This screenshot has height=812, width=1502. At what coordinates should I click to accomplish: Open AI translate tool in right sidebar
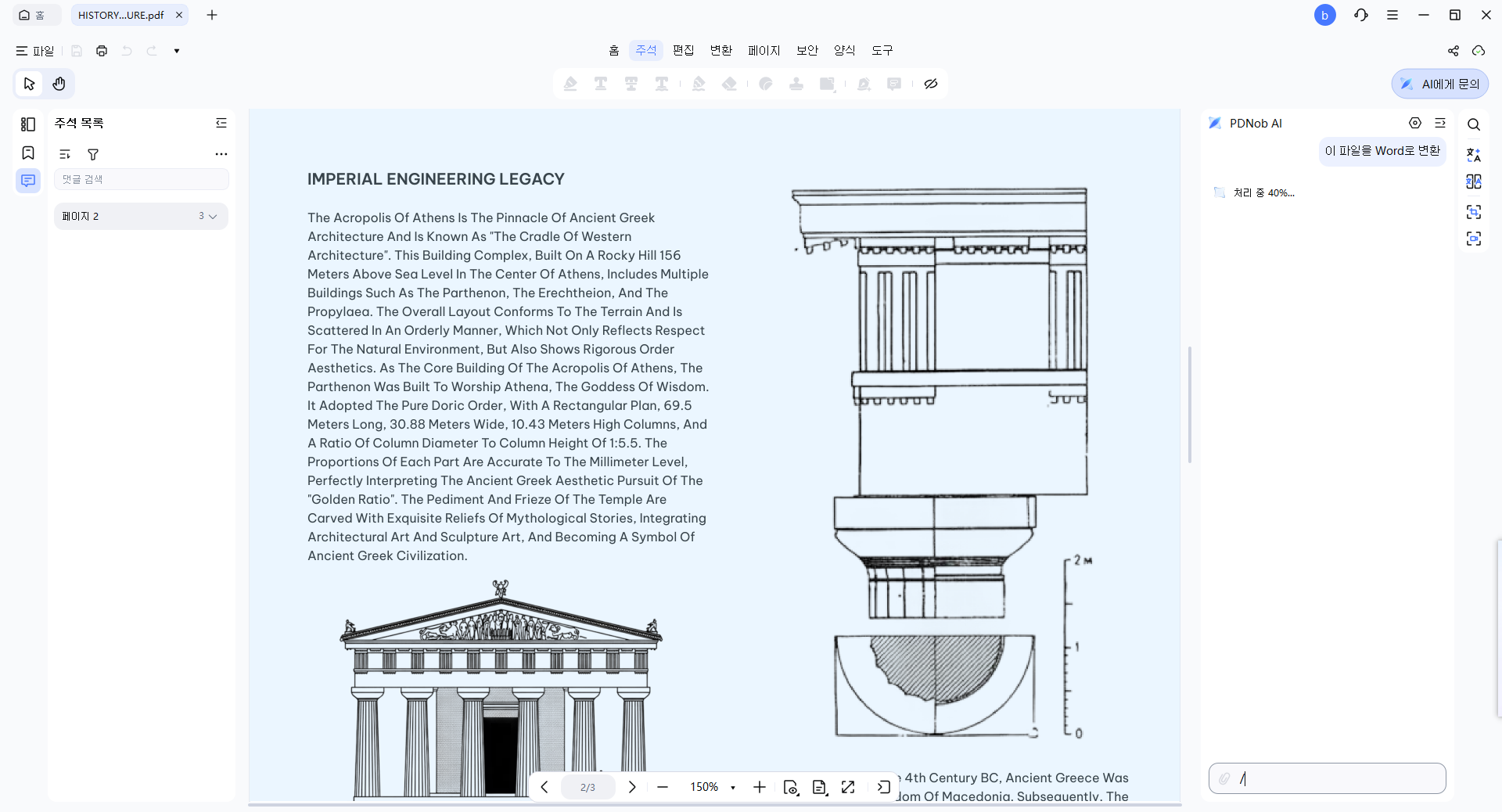point(1474,154)
